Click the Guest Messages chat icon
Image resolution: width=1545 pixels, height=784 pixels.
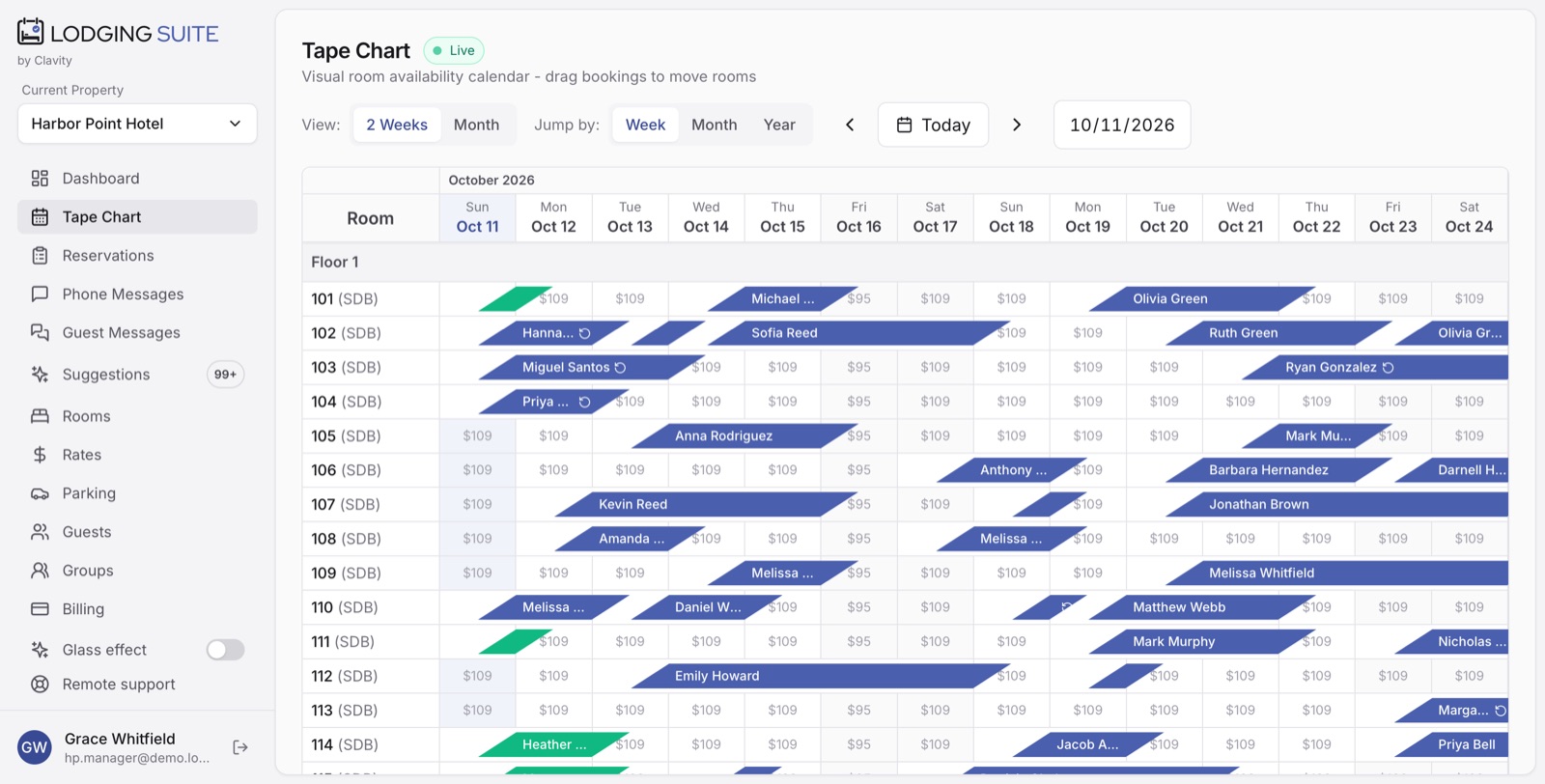click(40, 333)
